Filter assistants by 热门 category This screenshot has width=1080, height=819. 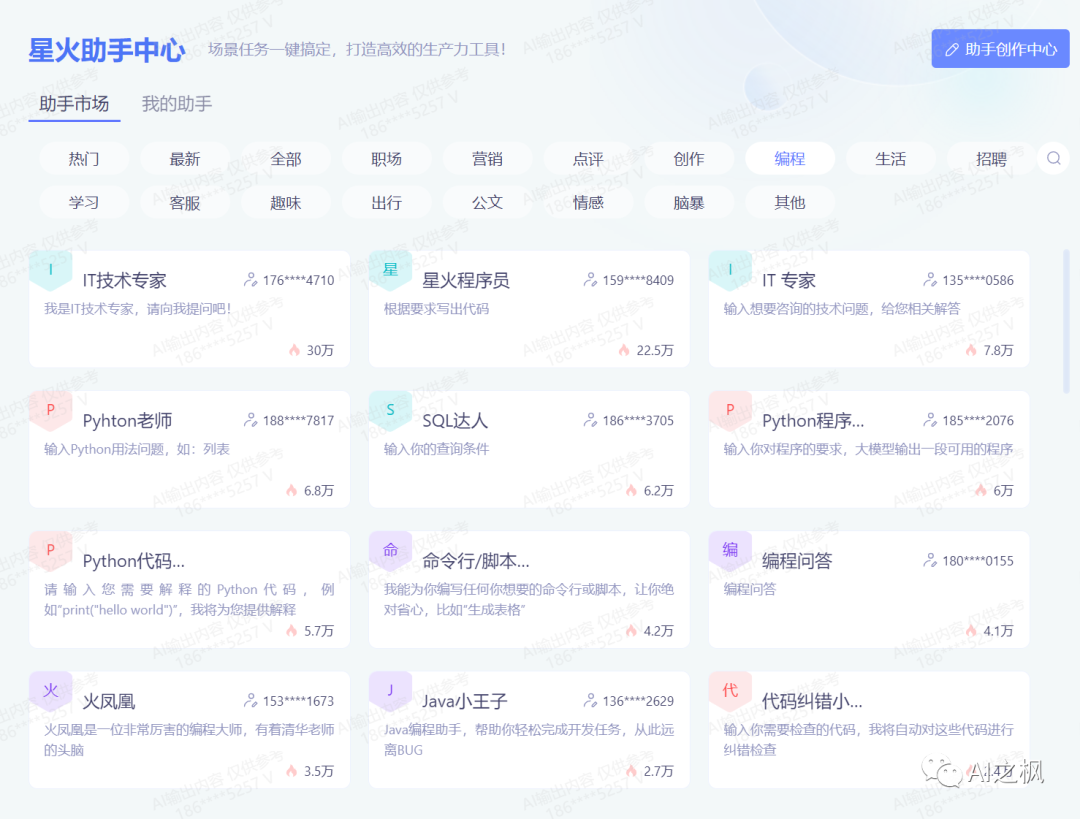point(84,159)
